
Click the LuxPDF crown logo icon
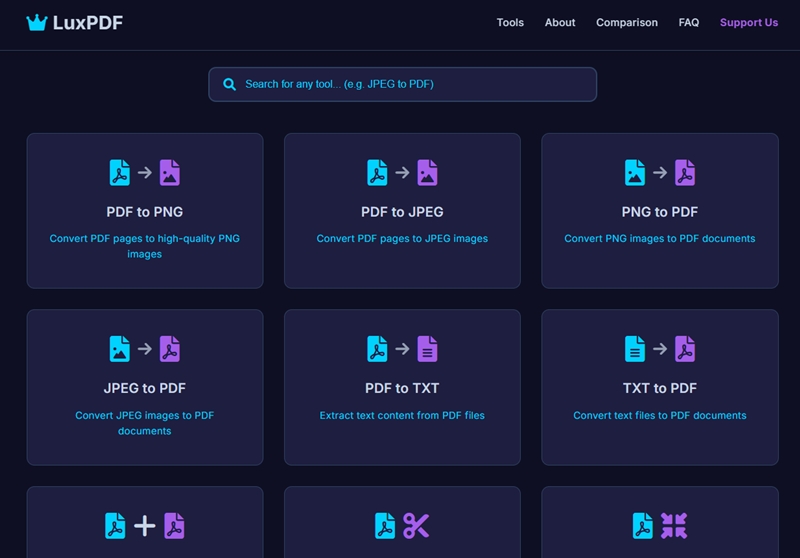point(37,23)
